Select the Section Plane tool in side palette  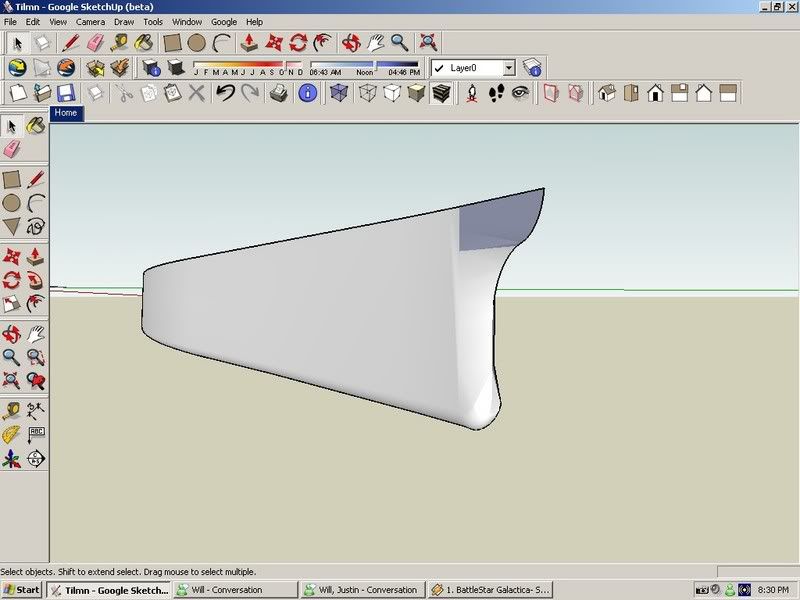point(36,459)
